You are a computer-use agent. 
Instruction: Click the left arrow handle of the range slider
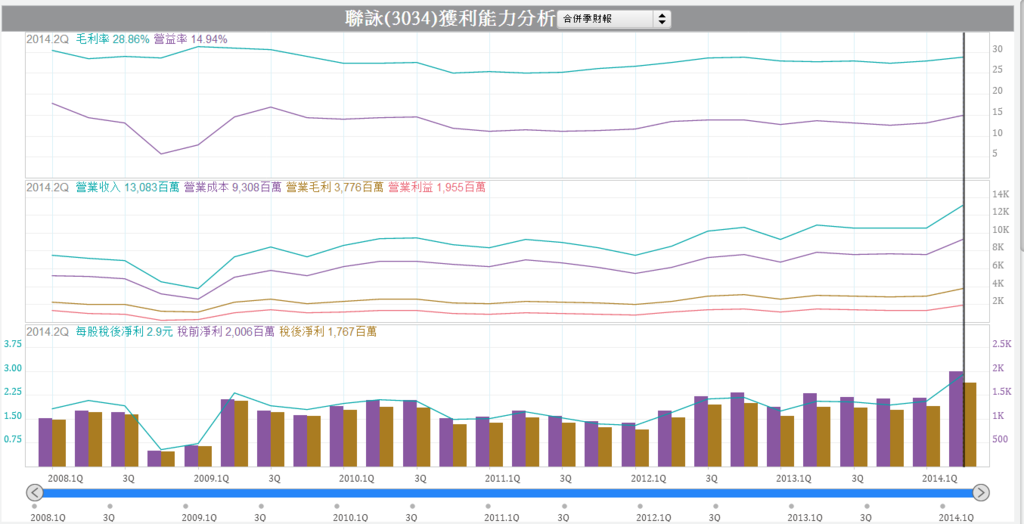(35, 493)
